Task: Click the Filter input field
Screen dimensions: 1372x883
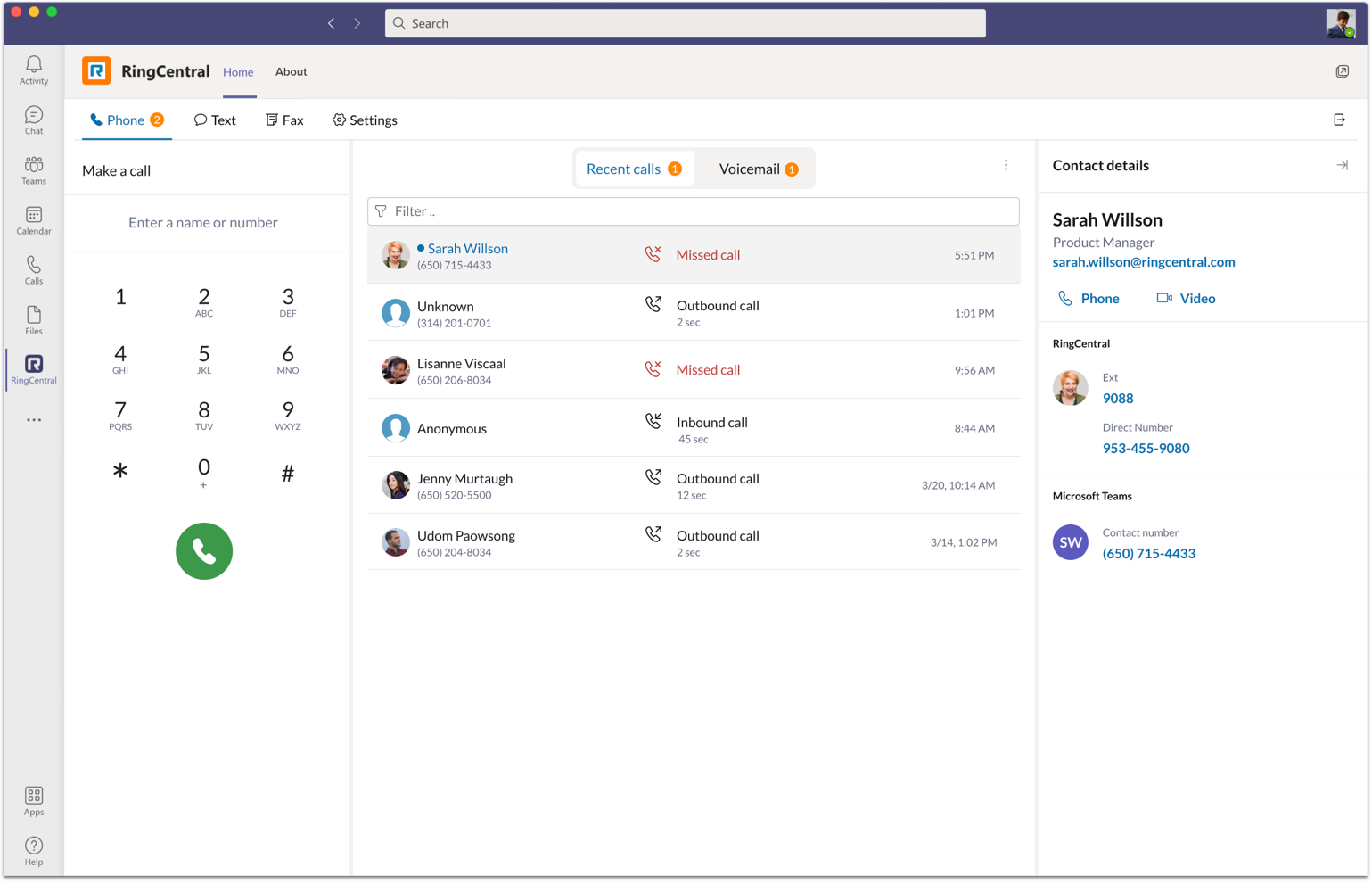Action: tap(694, 211)
